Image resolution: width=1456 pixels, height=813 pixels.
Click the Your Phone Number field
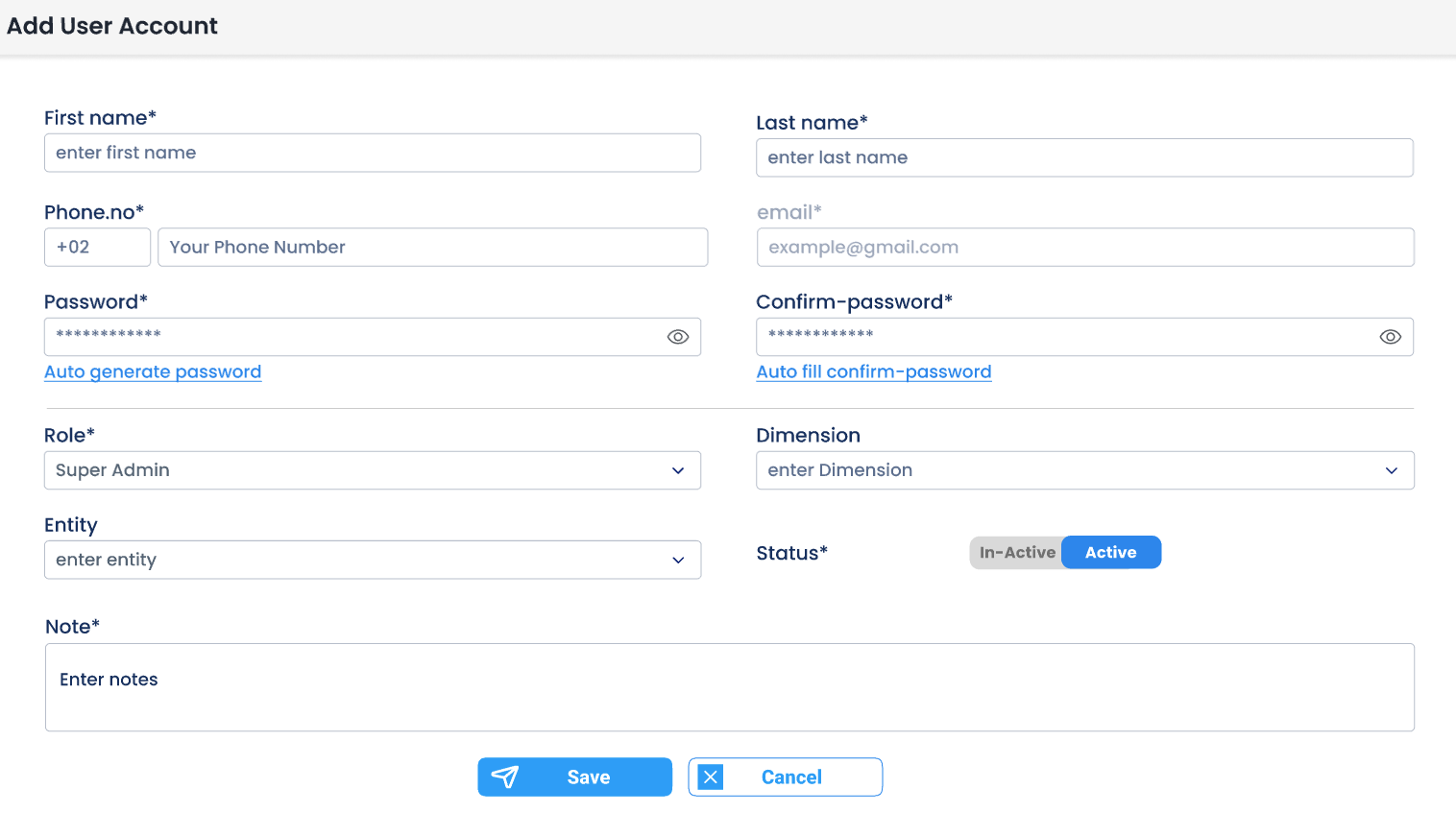pos(432,247)
